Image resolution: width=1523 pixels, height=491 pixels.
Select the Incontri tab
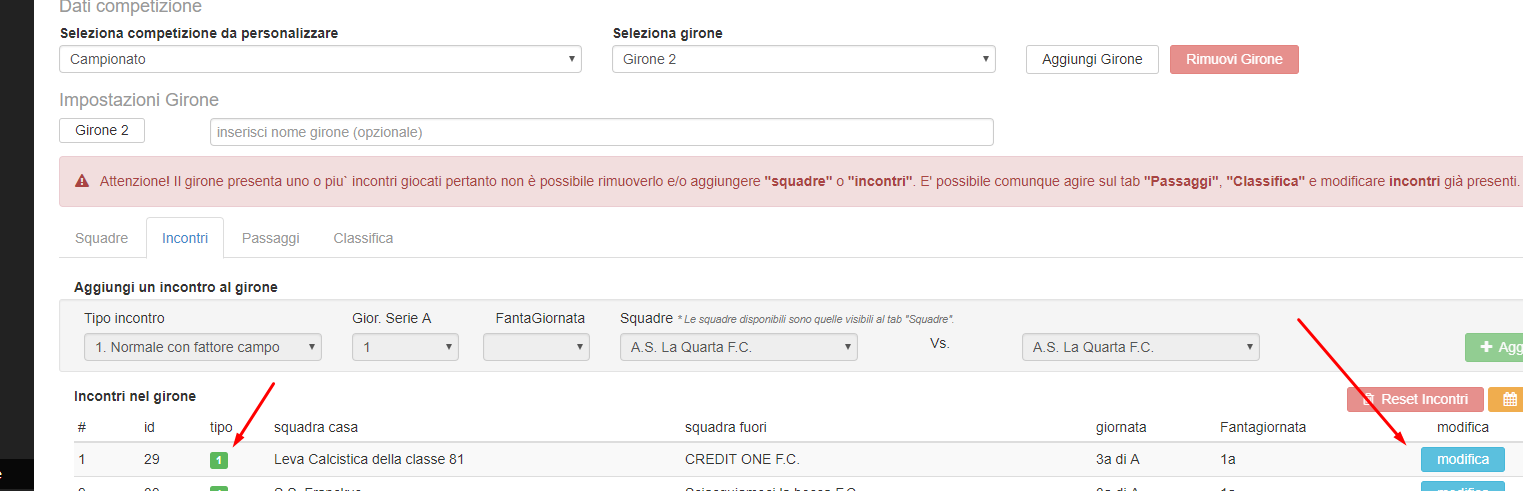185,238
